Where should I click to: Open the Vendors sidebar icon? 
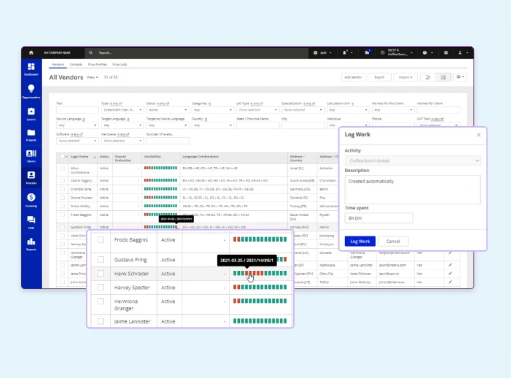pos(31,177)
